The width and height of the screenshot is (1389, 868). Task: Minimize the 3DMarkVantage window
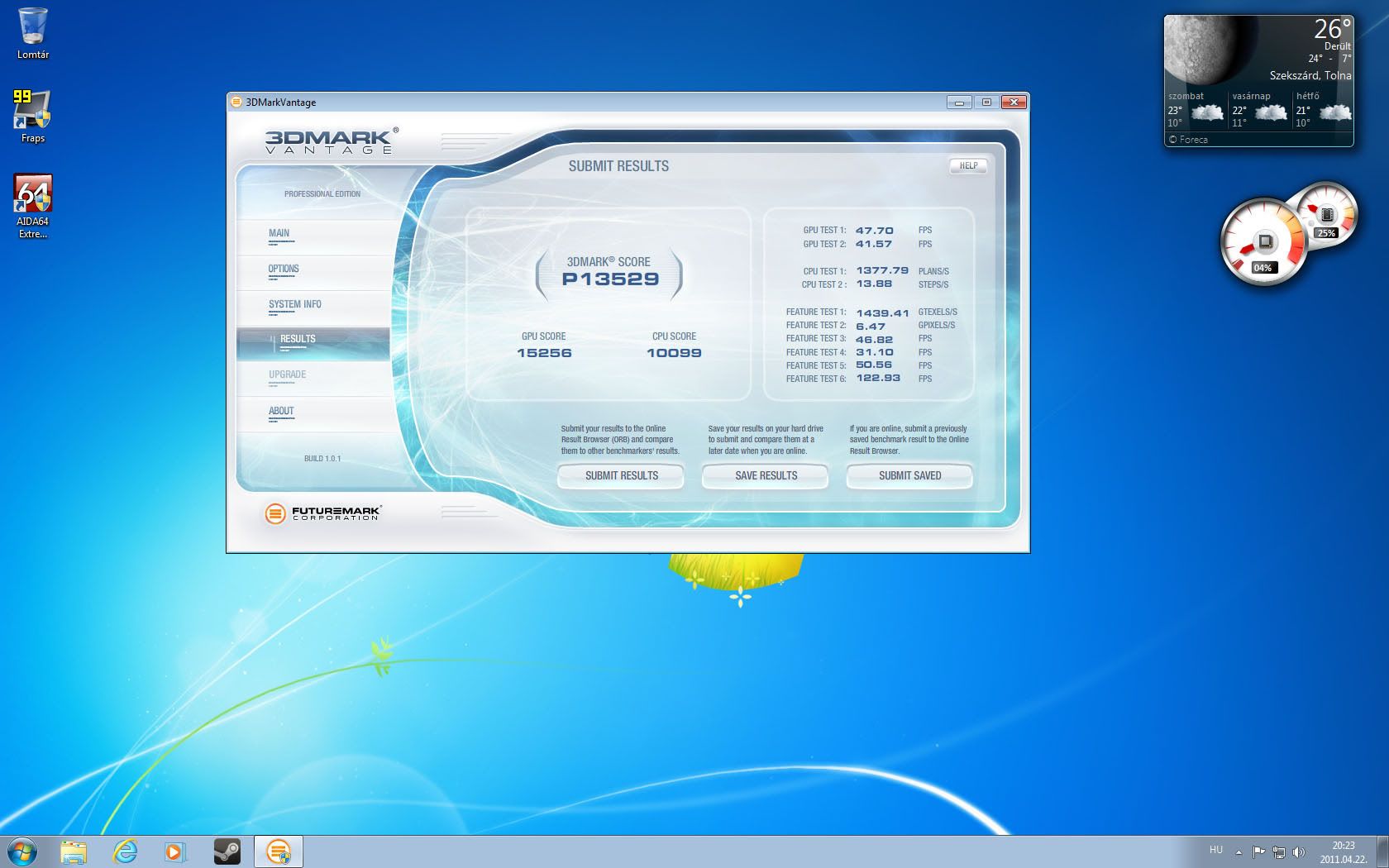[959, 103]
